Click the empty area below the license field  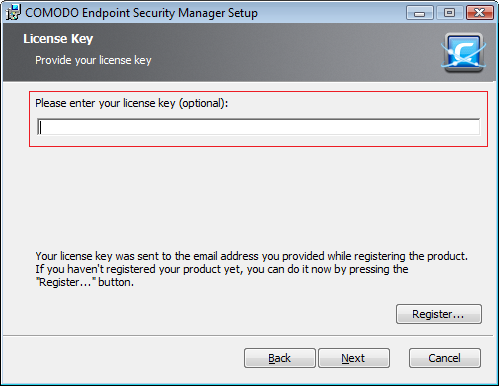click(258, 197)
